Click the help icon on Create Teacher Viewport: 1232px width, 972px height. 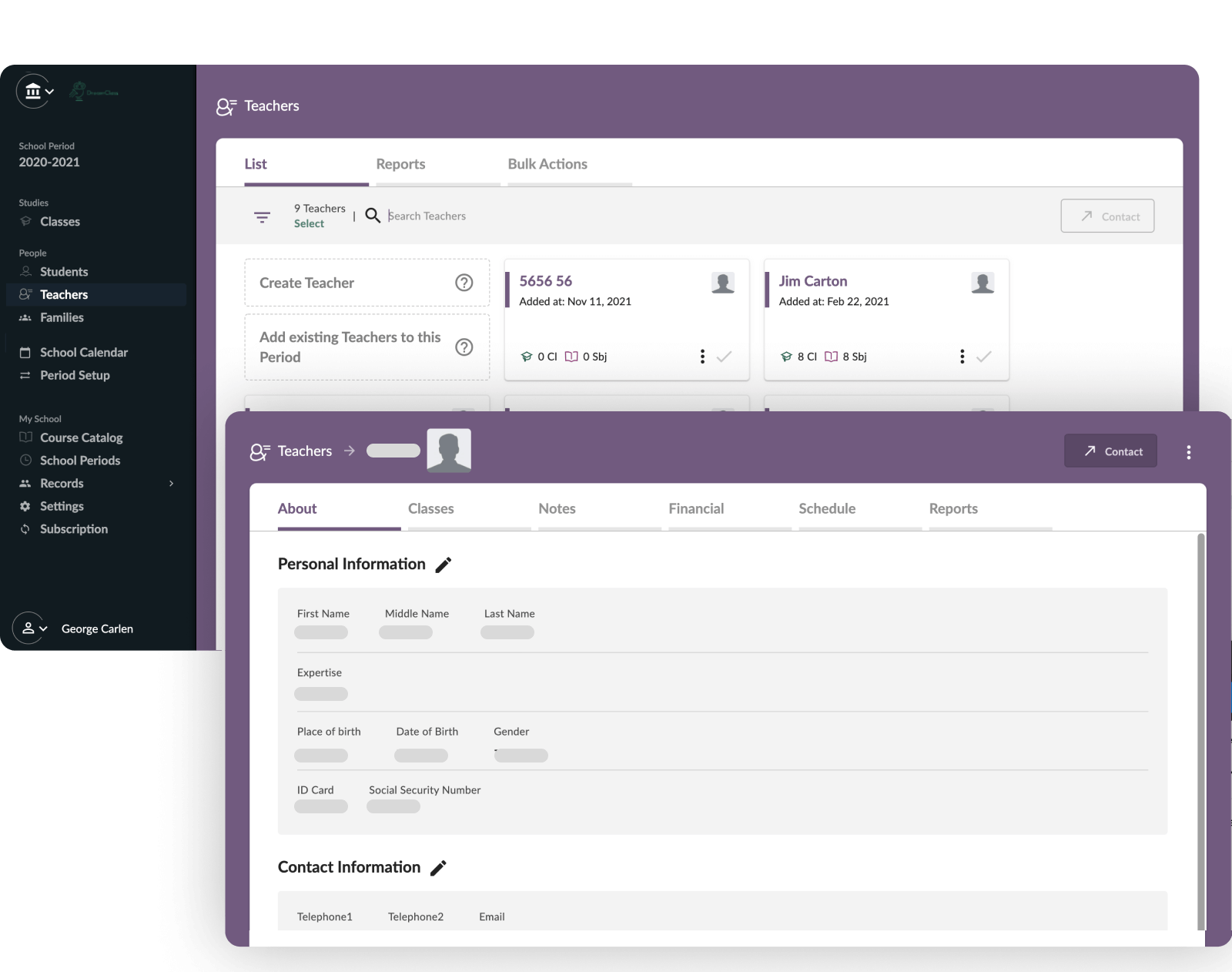[x=464, y=283]
